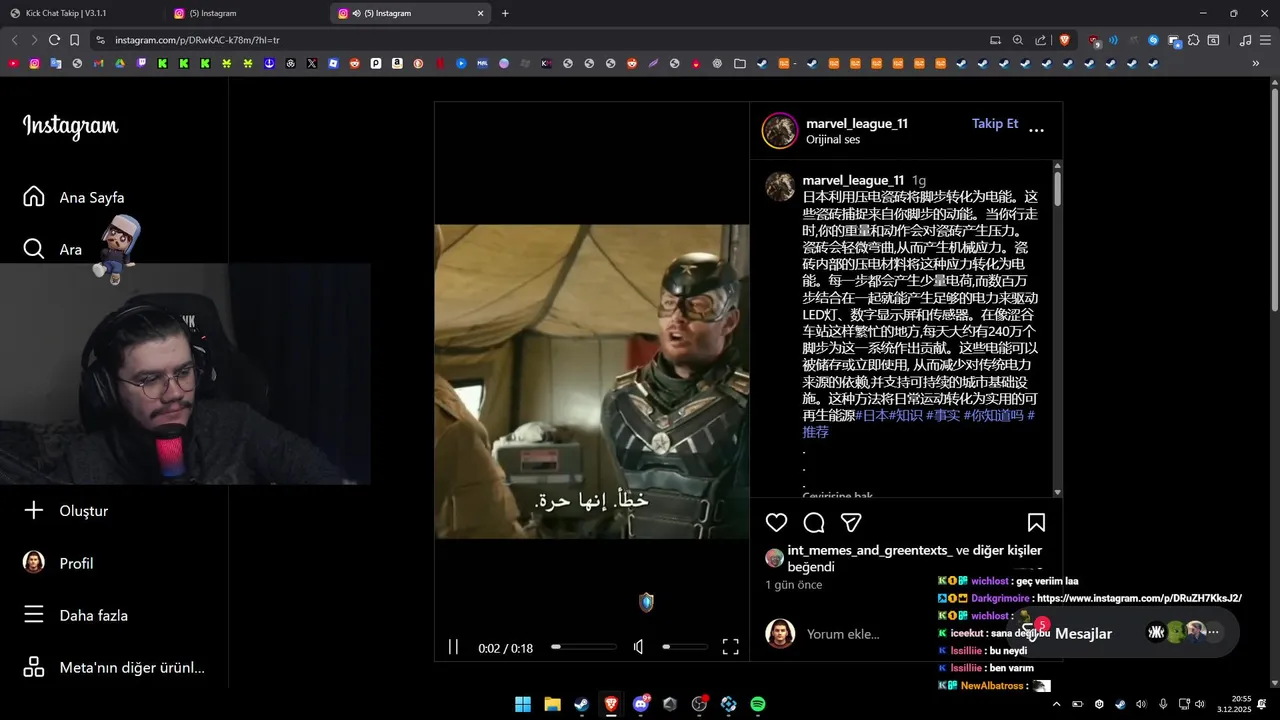
Task: Reload the current page
Action: point(54,40)
